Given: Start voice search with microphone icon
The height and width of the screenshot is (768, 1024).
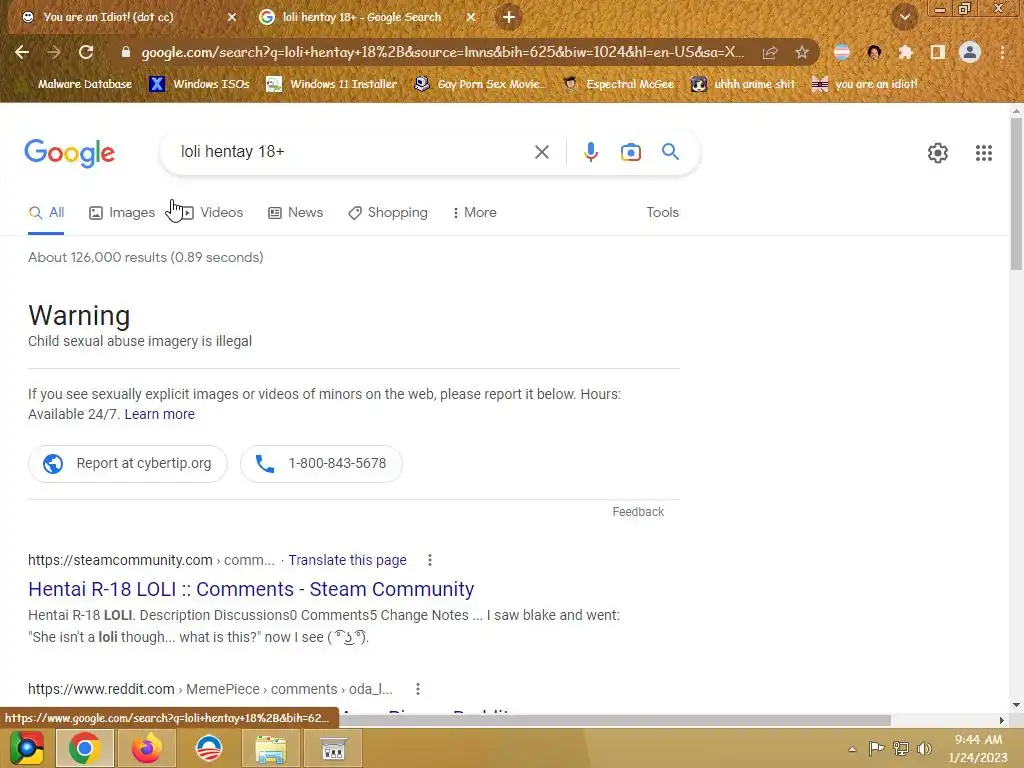Looking at the screenshot, I should [590, 152].
